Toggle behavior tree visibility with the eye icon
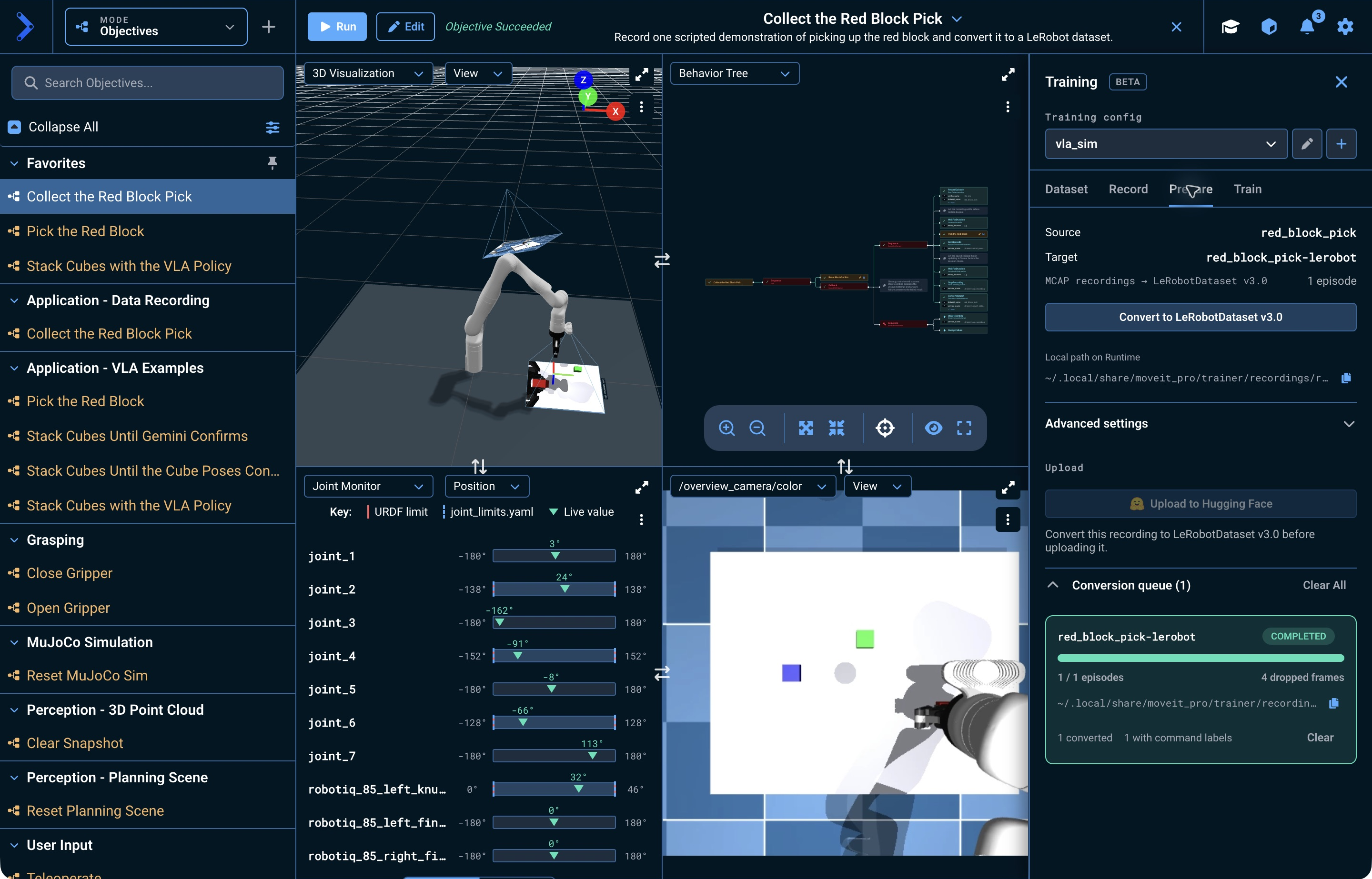 tap(934, 428)
